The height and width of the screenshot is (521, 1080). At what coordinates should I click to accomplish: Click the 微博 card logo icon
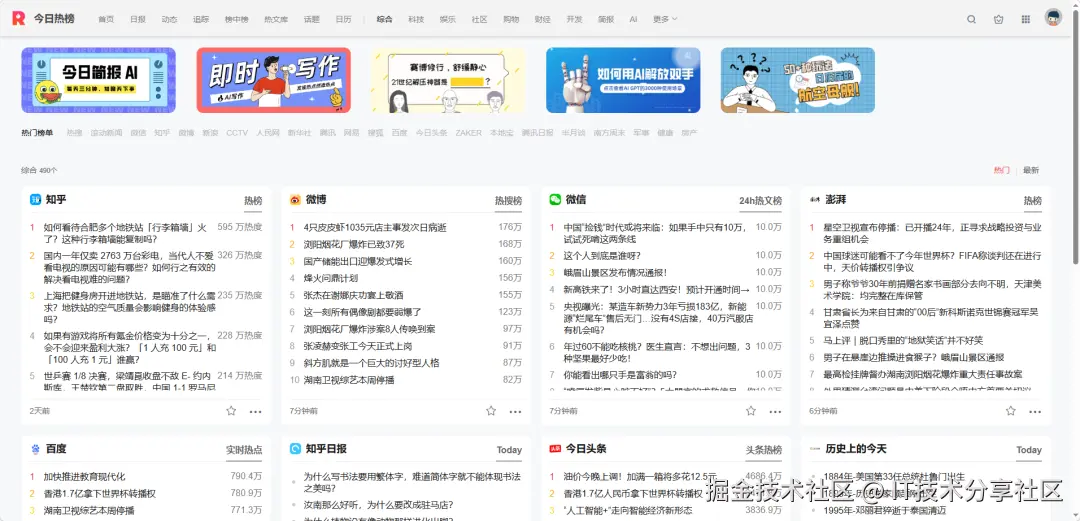(295, 200)
